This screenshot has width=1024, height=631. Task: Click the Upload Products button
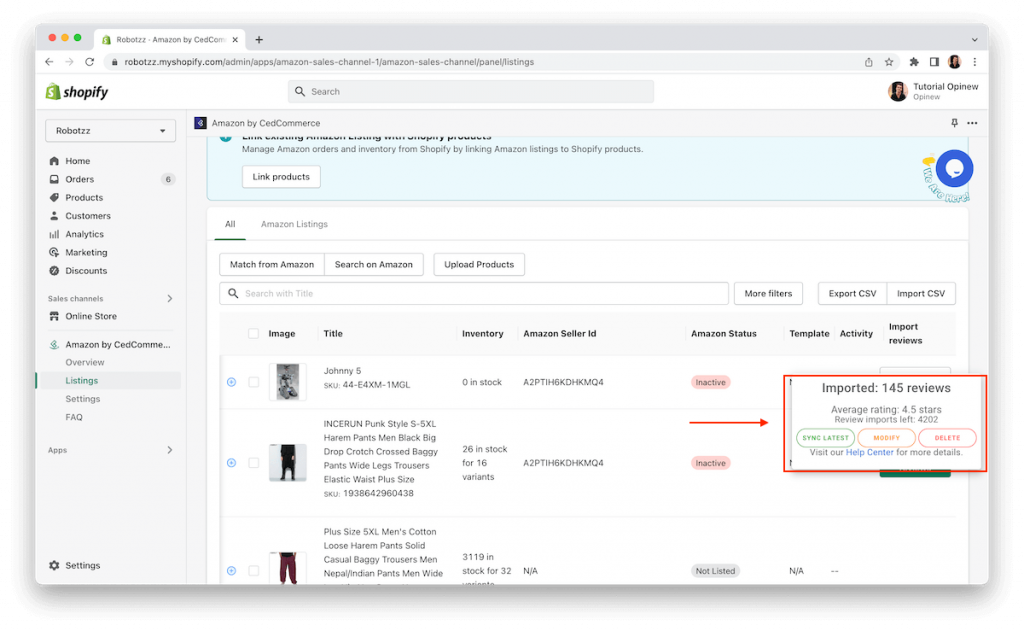tap(479, 265)
